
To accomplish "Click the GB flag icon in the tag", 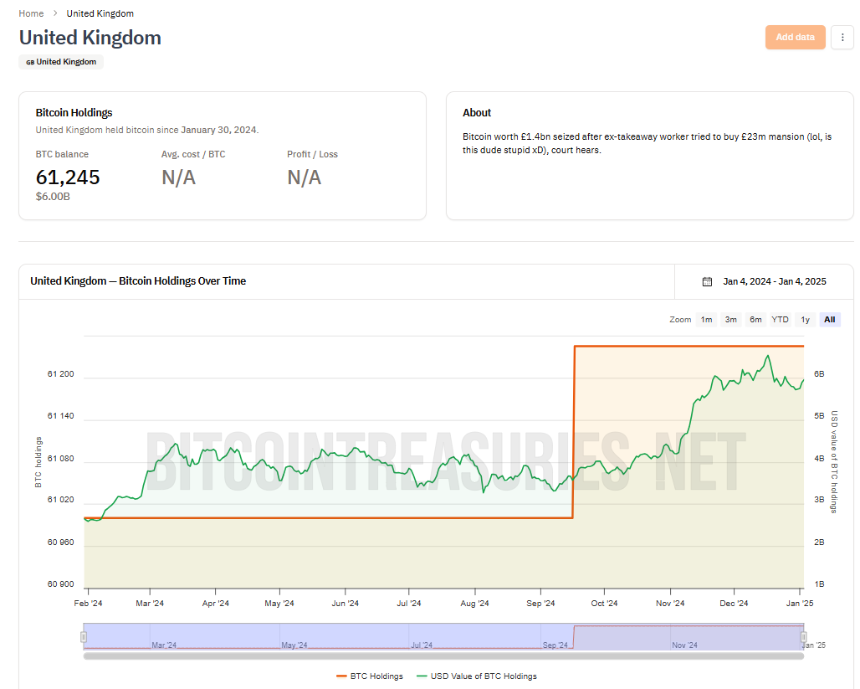I will (x=30, y=62).
